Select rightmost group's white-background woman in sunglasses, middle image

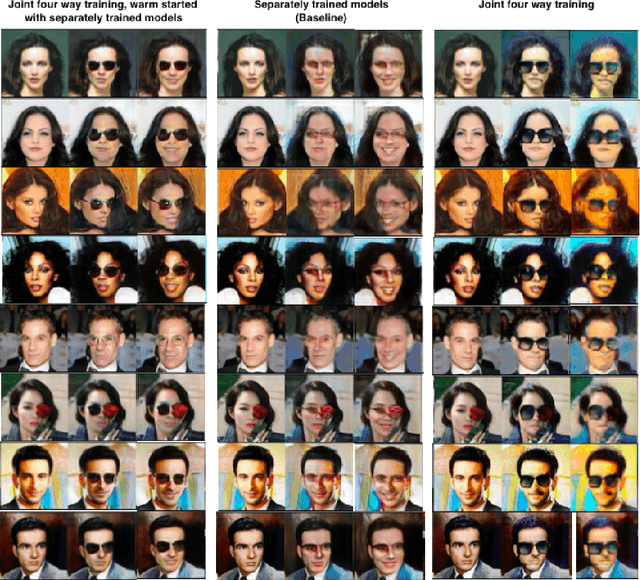[536, 133]
